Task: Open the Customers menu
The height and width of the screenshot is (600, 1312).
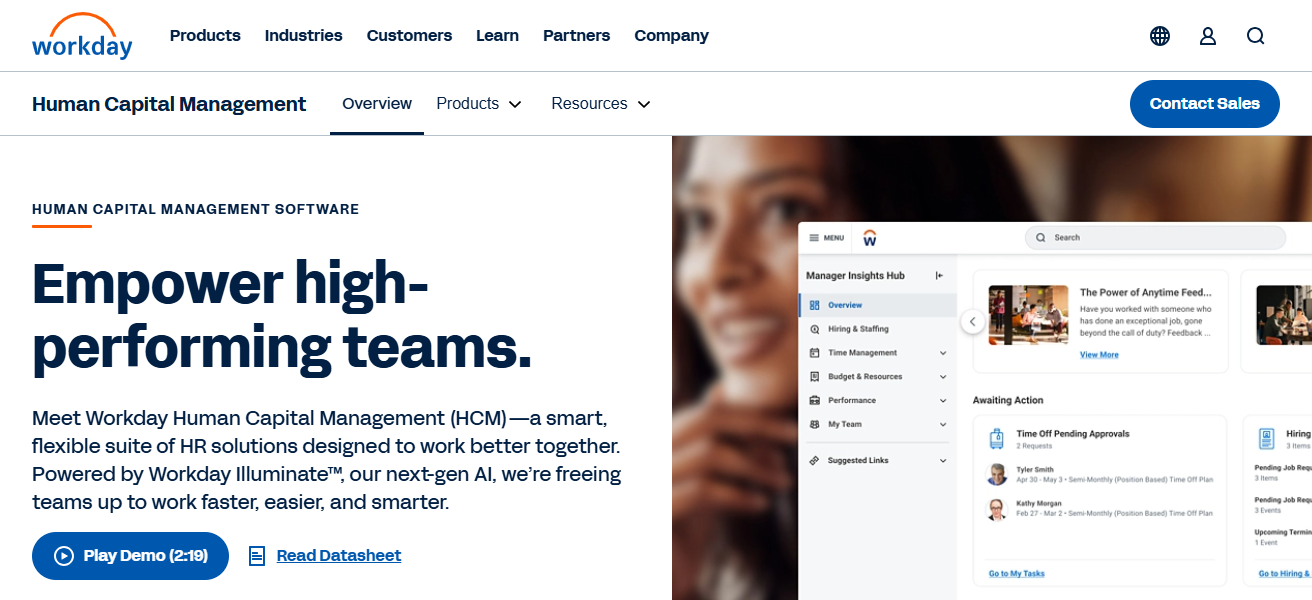Action: click(409, 36)
